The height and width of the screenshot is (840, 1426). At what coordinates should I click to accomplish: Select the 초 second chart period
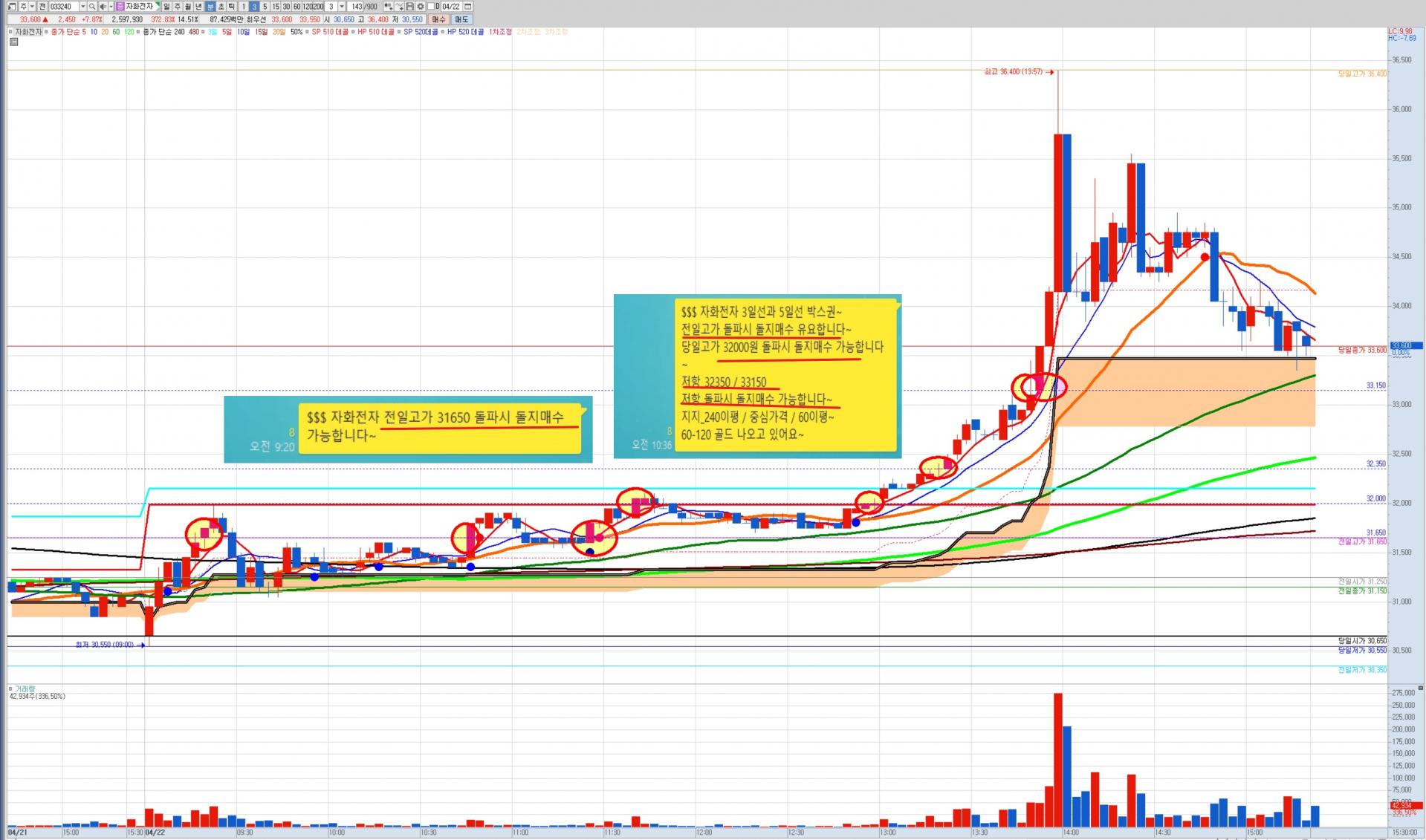(x=221, y=7)
